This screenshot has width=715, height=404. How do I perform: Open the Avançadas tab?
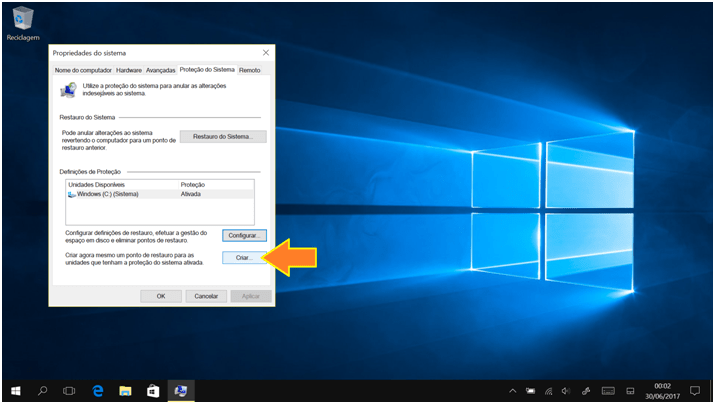(160, 71)
